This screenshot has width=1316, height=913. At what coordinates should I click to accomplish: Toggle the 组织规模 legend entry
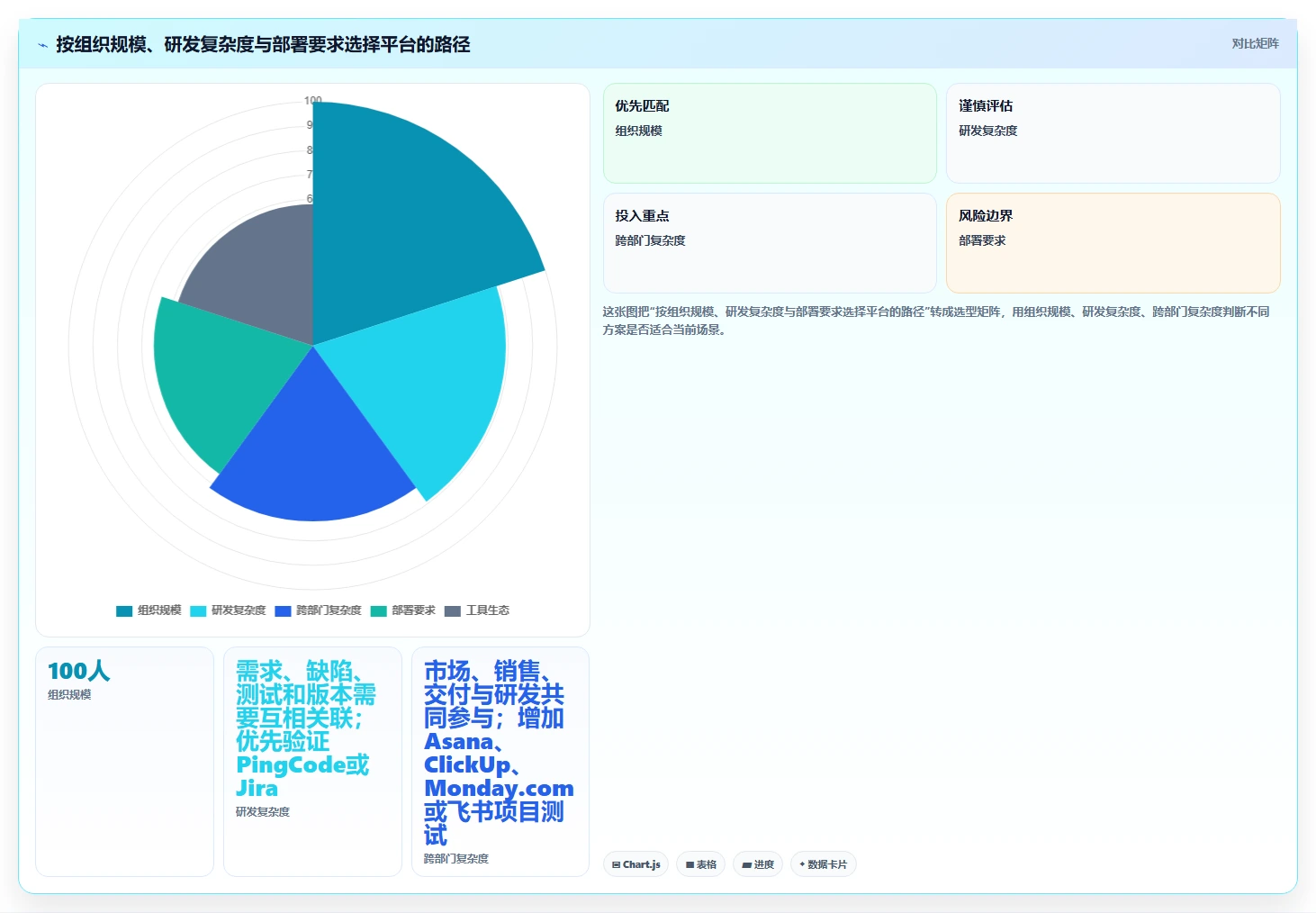(149, 610)
